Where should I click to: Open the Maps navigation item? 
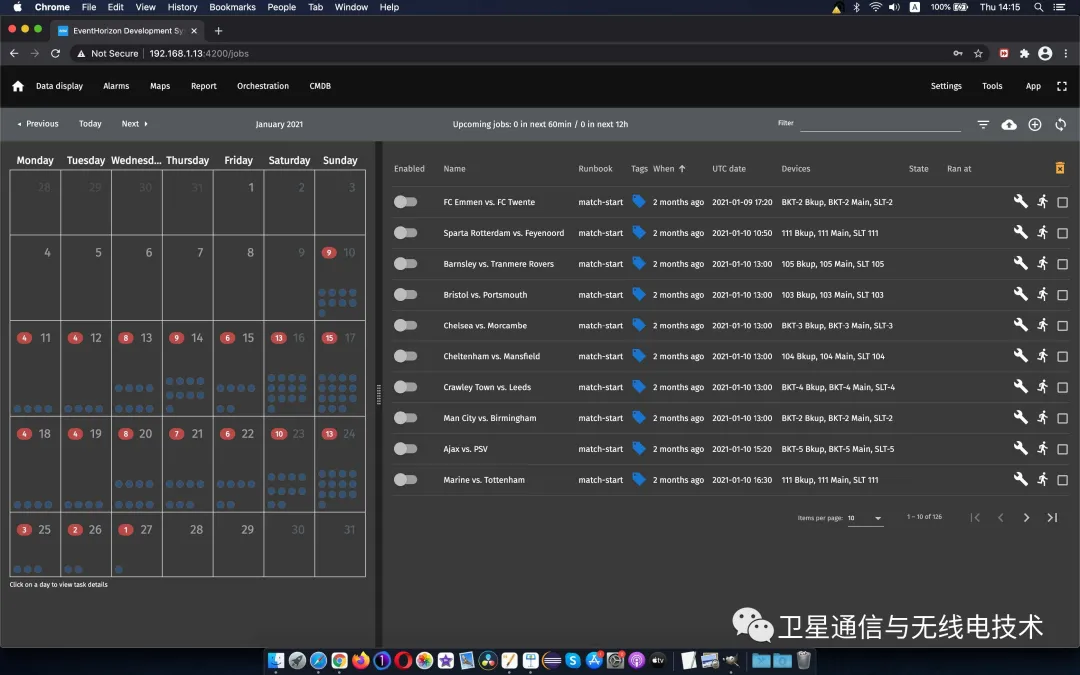pyautogui.click(x=160, y=86)
